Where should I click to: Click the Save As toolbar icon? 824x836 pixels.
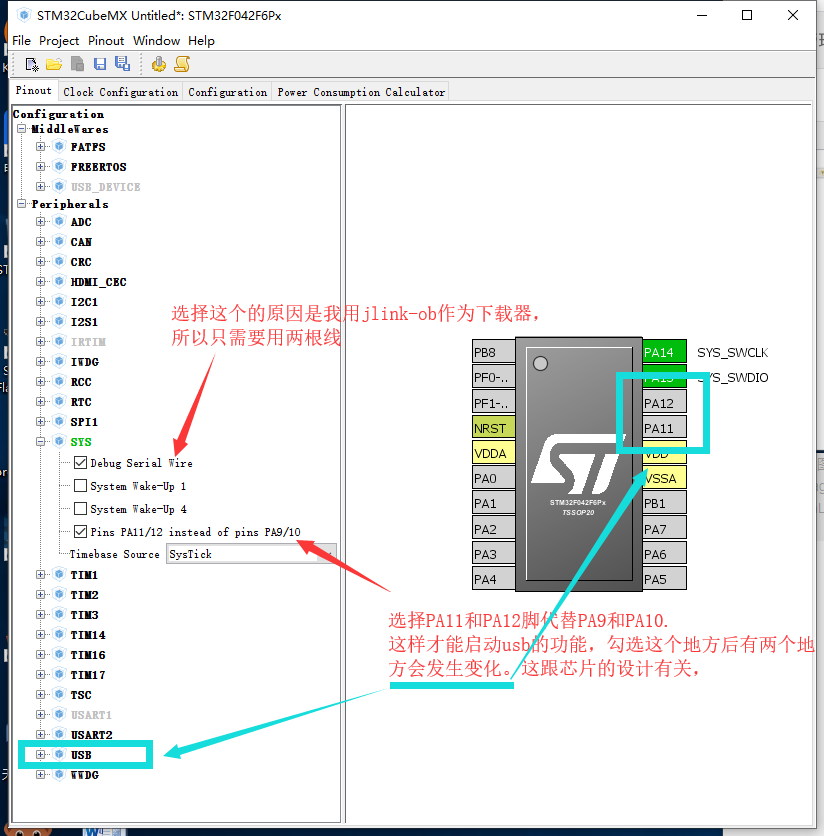point(121,62)
